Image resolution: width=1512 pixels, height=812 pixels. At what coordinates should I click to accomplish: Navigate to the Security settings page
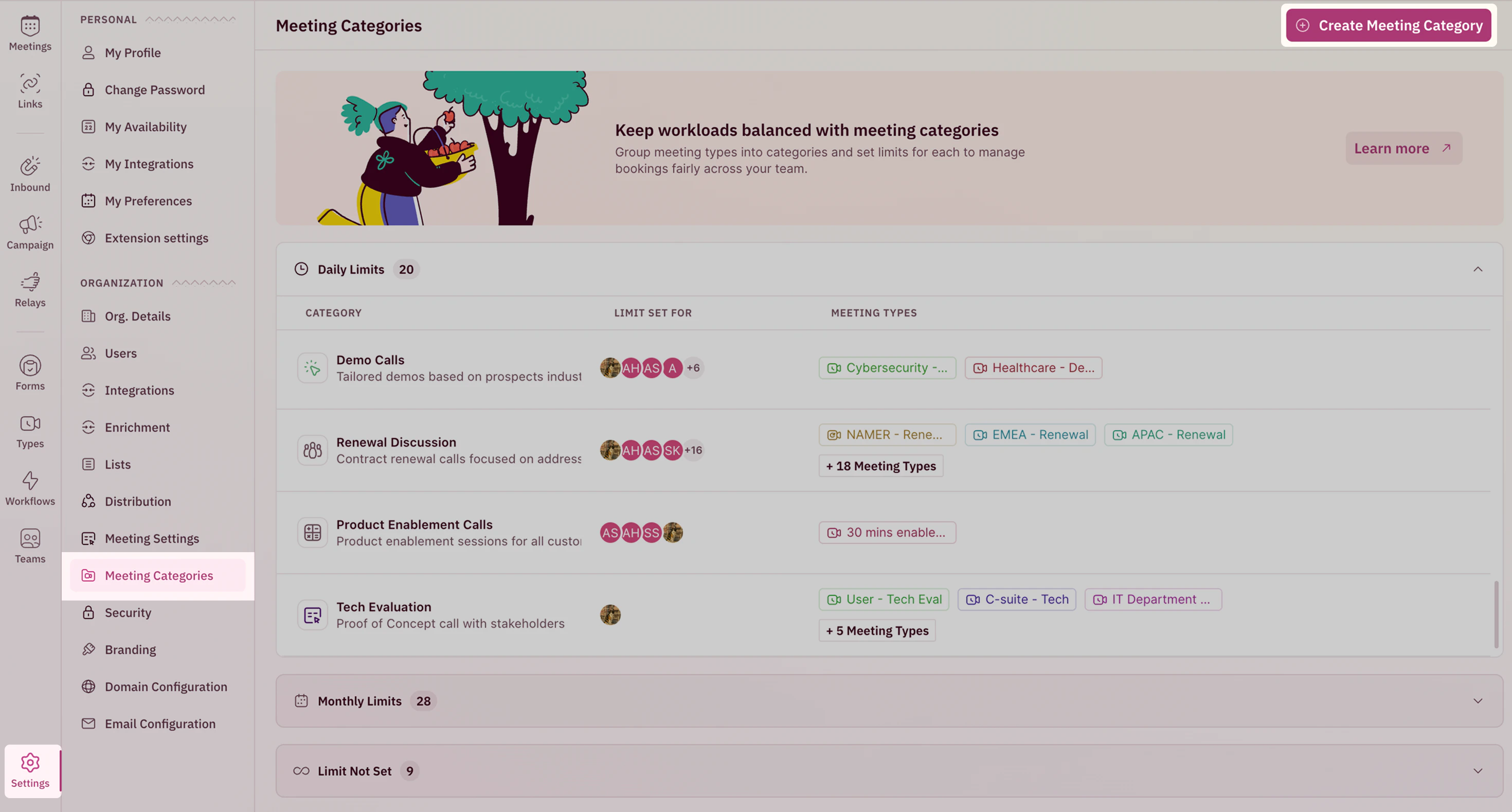point(128,612)
